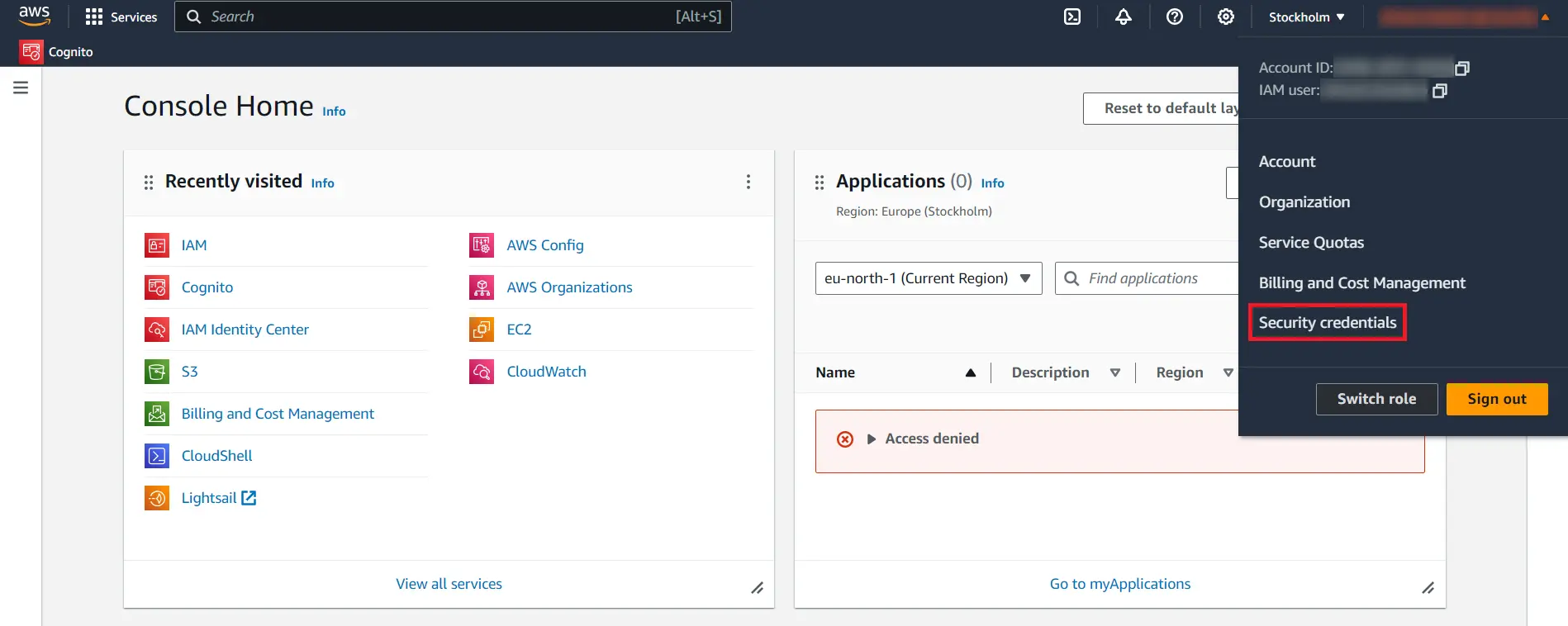Click the IAM Identity Center icon
The image size is (1568, 626).
[157, 330]
